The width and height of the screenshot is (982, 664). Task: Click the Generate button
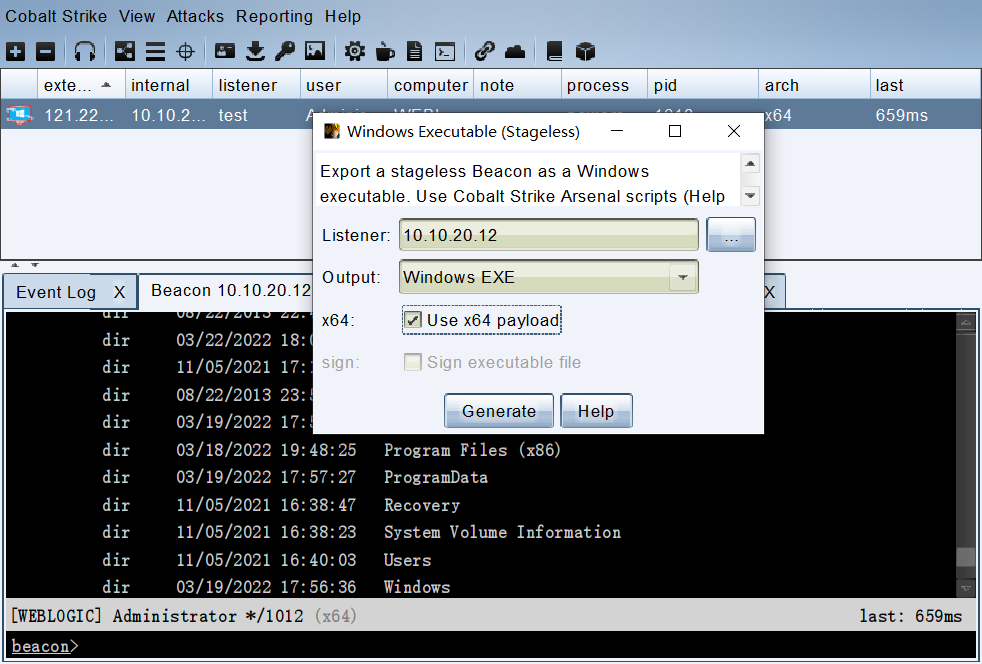point(499,411)
